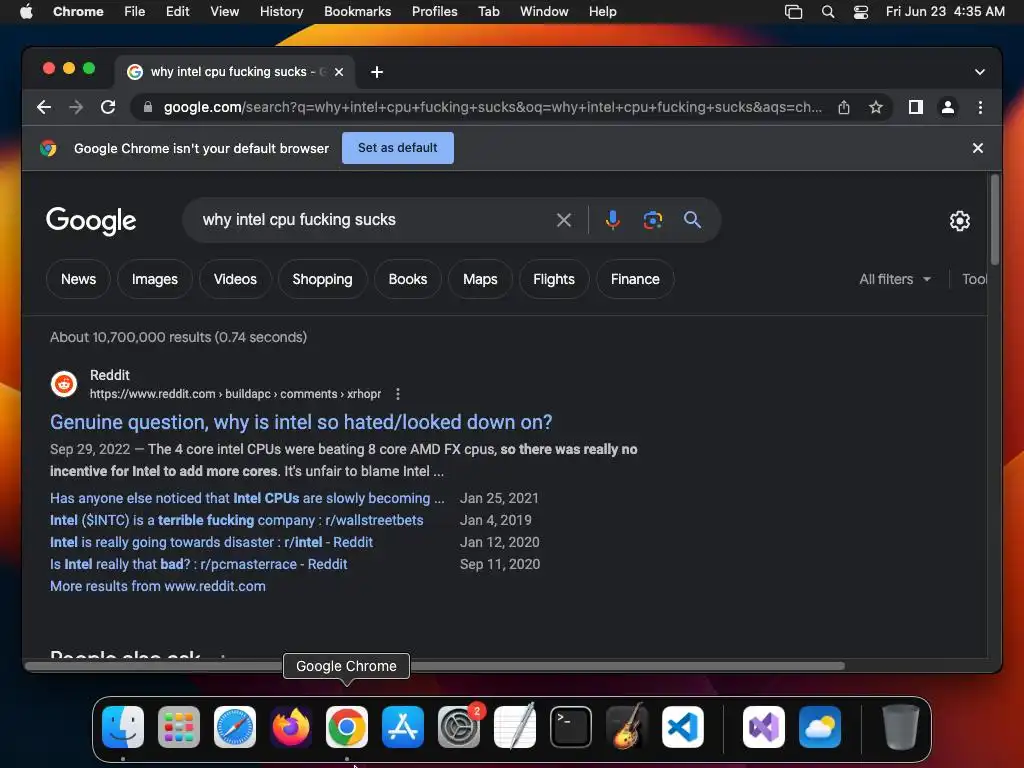Open 'Is Intel really that bad?' link
The image size is (1024, 768).
pos(199,564)
